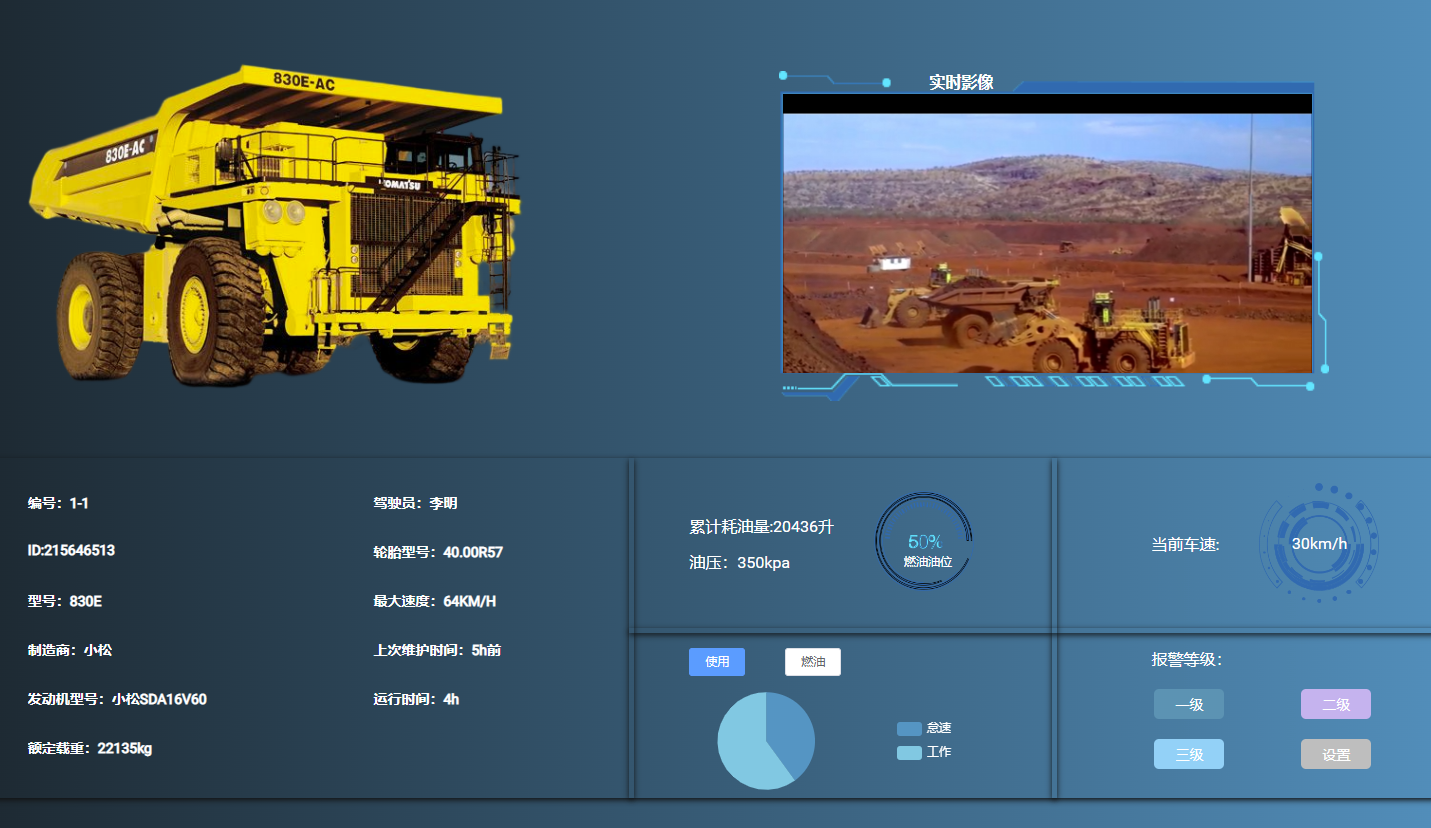Choose the 三级 alarm level
The width and height of the screenshot is (1431, 828).
pos(1188,754)
